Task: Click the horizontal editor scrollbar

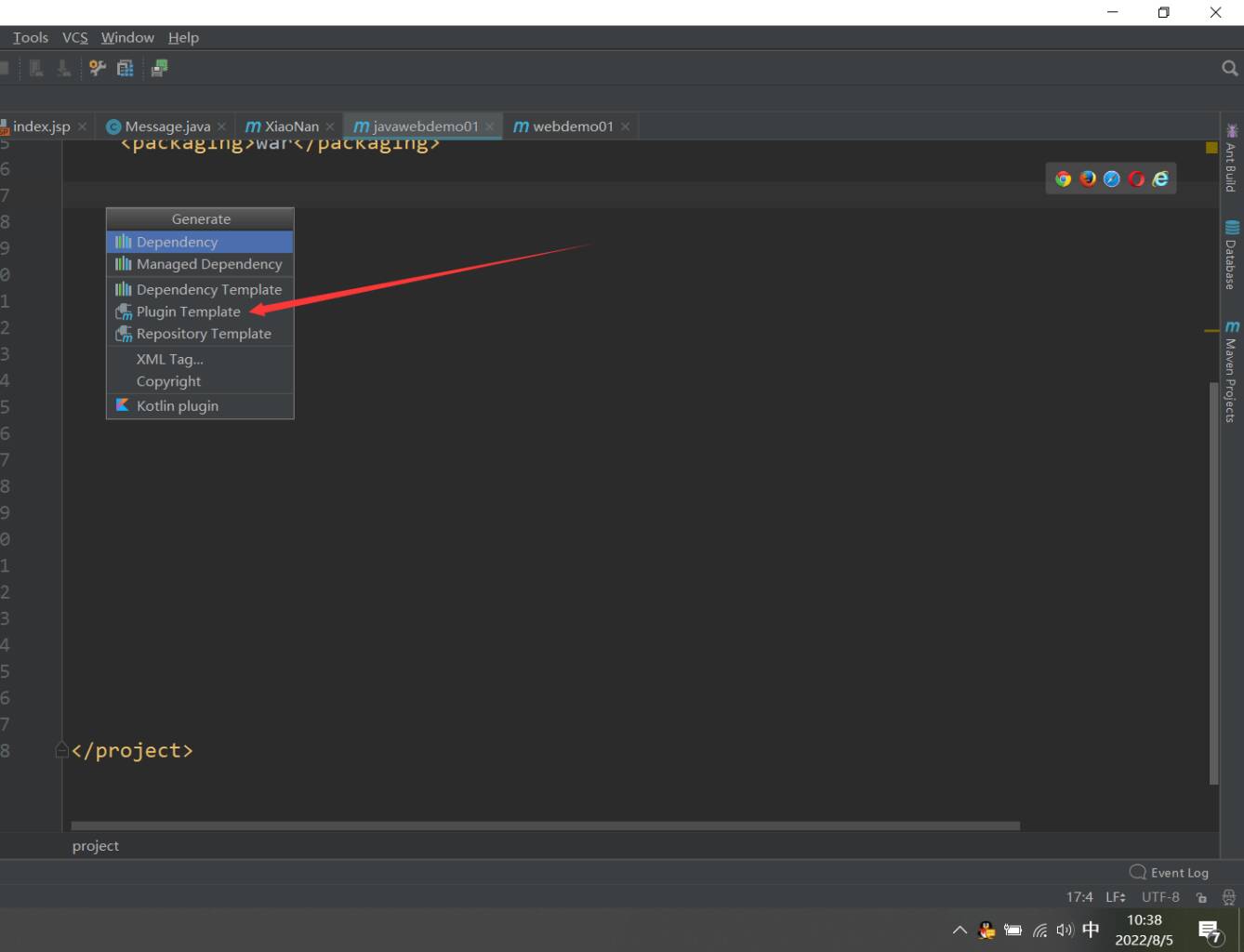Action: [545, 826]
